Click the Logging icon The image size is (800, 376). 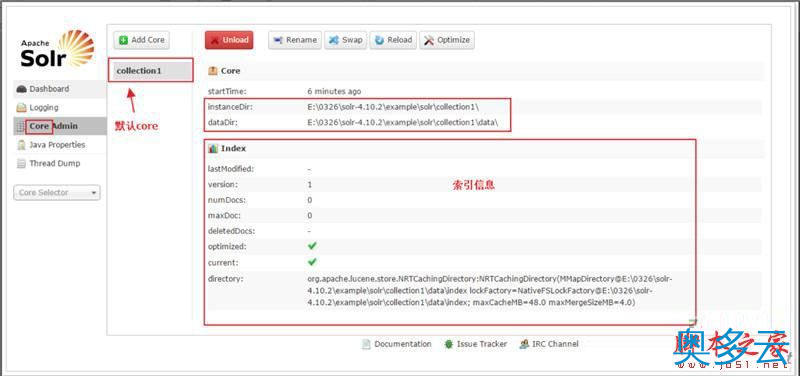[x=21, y=108]
